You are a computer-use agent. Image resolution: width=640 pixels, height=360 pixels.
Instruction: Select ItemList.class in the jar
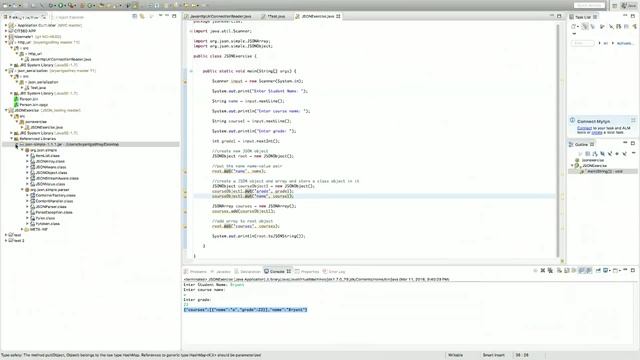click(47, 156)
